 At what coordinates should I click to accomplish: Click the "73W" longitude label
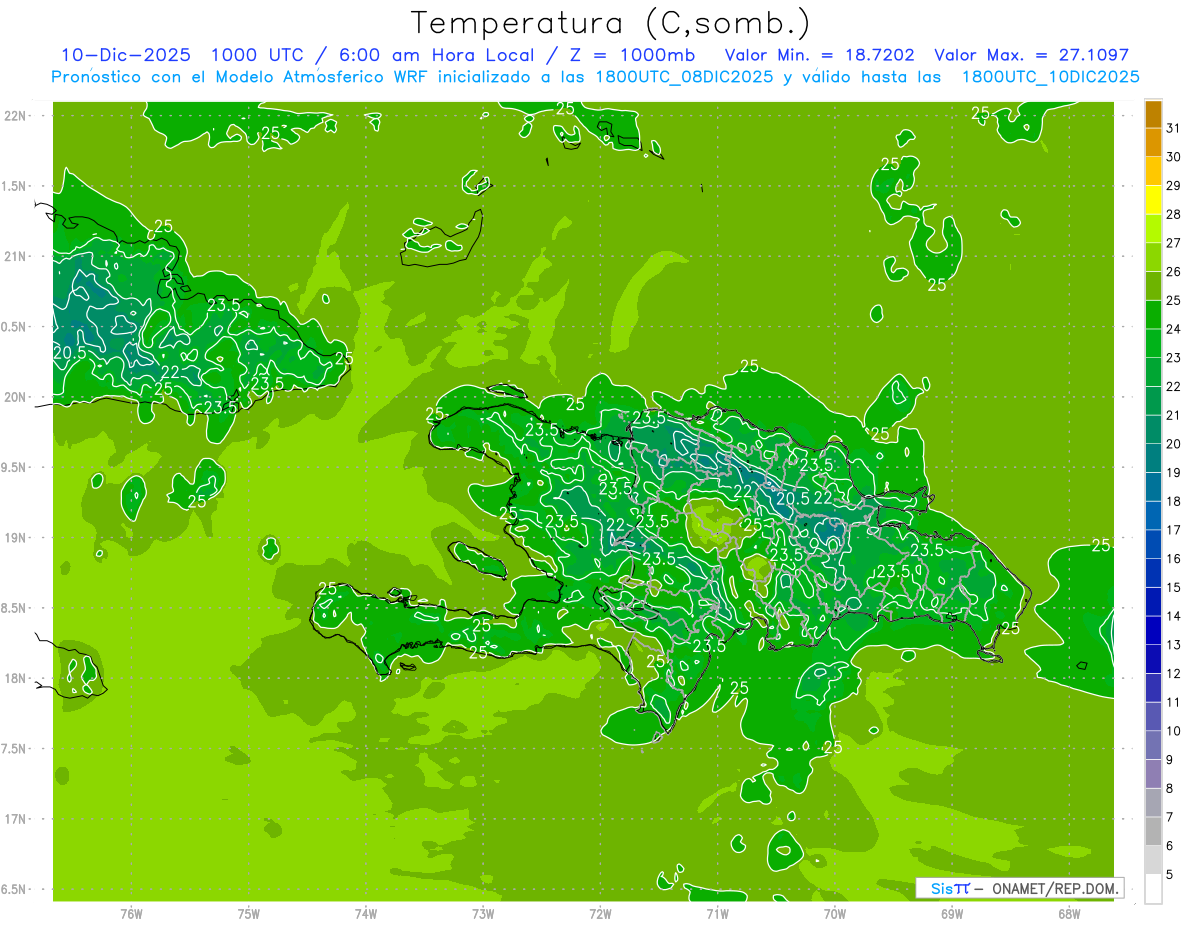pos(483,913)
